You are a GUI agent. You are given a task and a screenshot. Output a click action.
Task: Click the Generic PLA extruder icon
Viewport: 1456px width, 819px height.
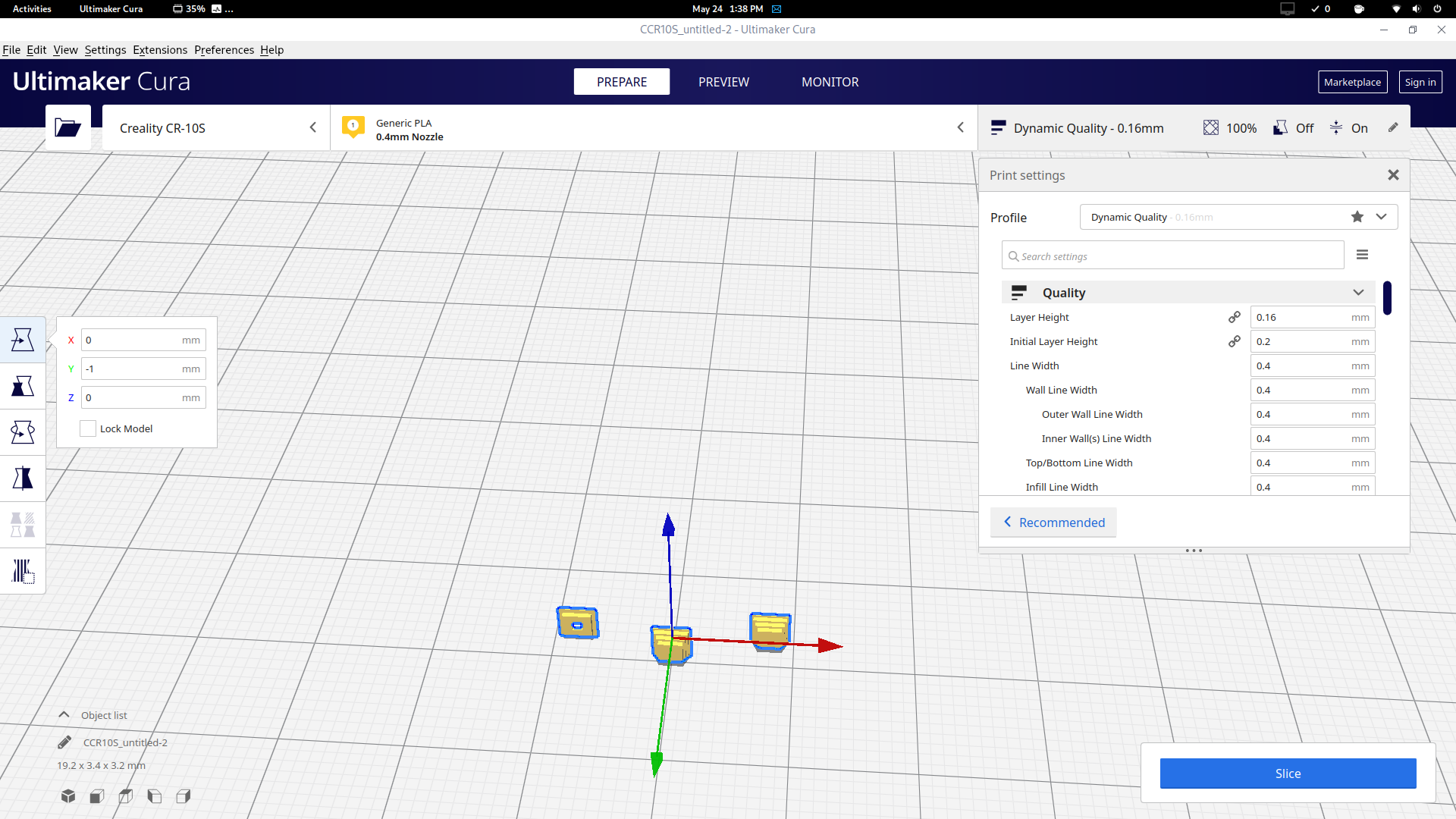[353, 127]
